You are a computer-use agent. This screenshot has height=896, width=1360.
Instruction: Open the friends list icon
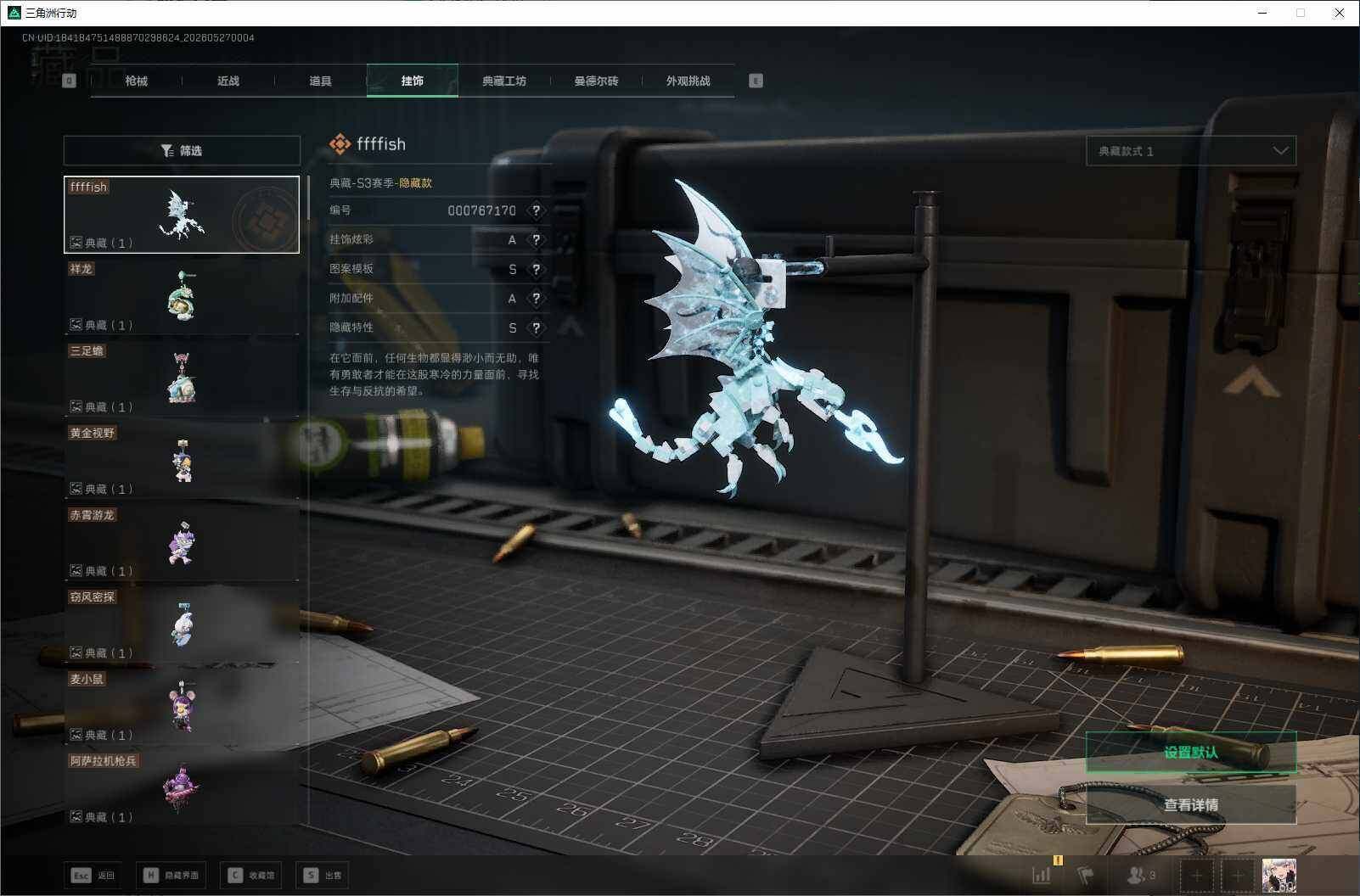1140,875
